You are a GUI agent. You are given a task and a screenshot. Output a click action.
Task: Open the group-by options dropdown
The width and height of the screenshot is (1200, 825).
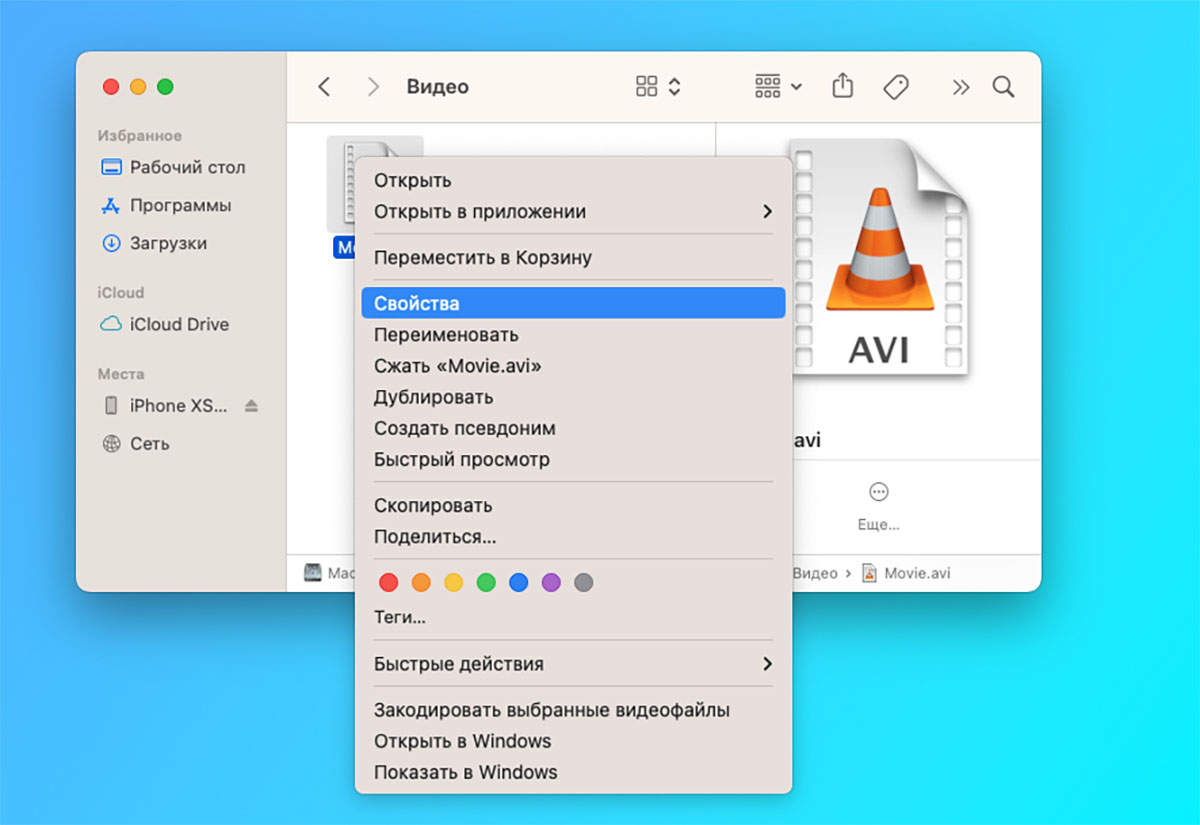[778, 87]
